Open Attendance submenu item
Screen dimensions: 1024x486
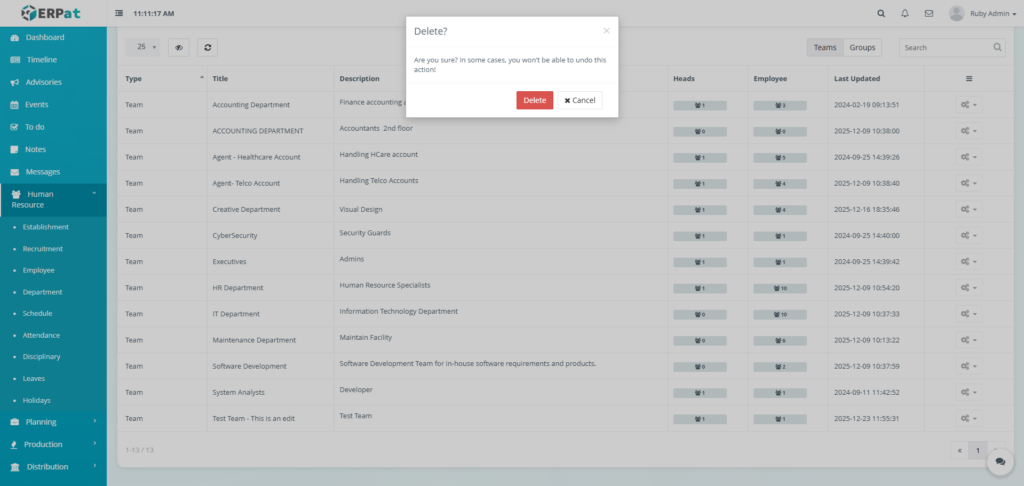41,335
